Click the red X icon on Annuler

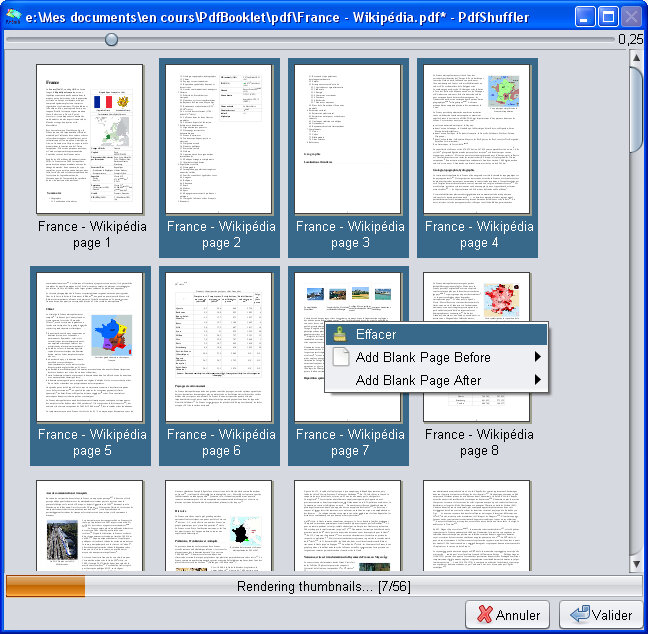pyautogui.click(x=484, y=615)
